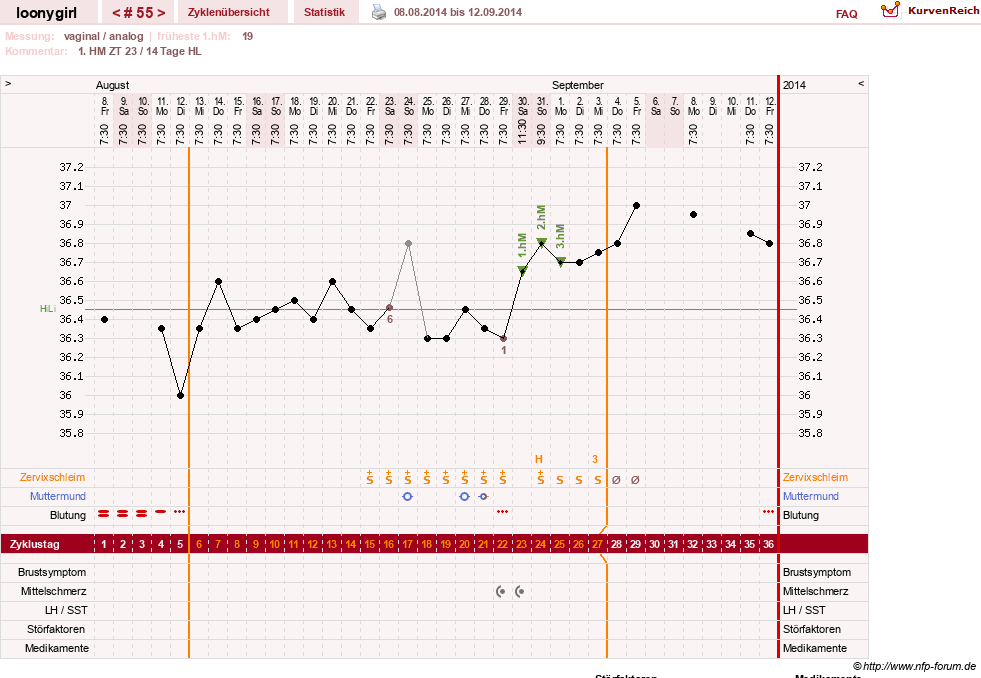Viewport: 981px width, 678px height.
Task: Go to previous cycle with left arrow by #55
Action: point(116,13)
